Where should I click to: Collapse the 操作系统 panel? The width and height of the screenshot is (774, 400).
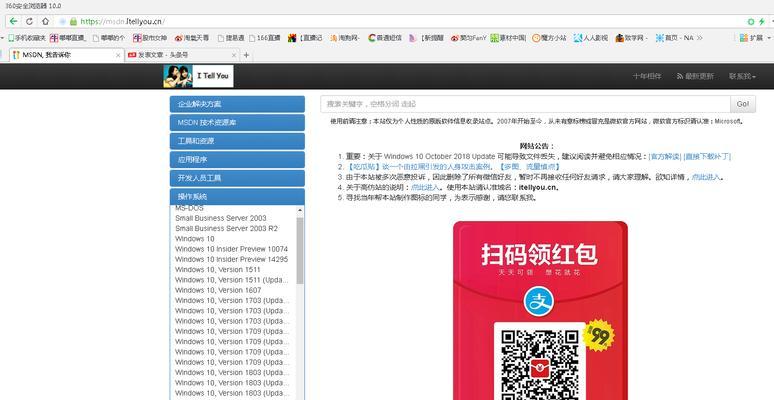click(x=237, y=197)
